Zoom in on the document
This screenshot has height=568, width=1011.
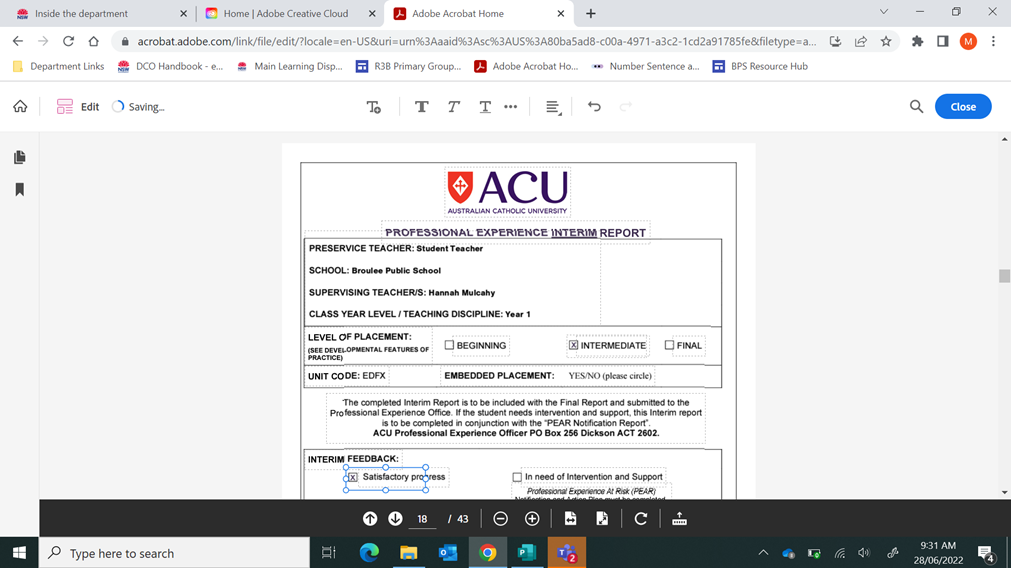tap(532, 519)
